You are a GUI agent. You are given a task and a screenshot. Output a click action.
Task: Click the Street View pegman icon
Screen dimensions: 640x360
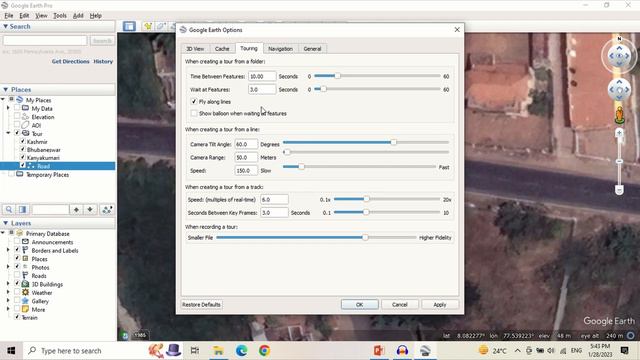click(x=619, y=116)
